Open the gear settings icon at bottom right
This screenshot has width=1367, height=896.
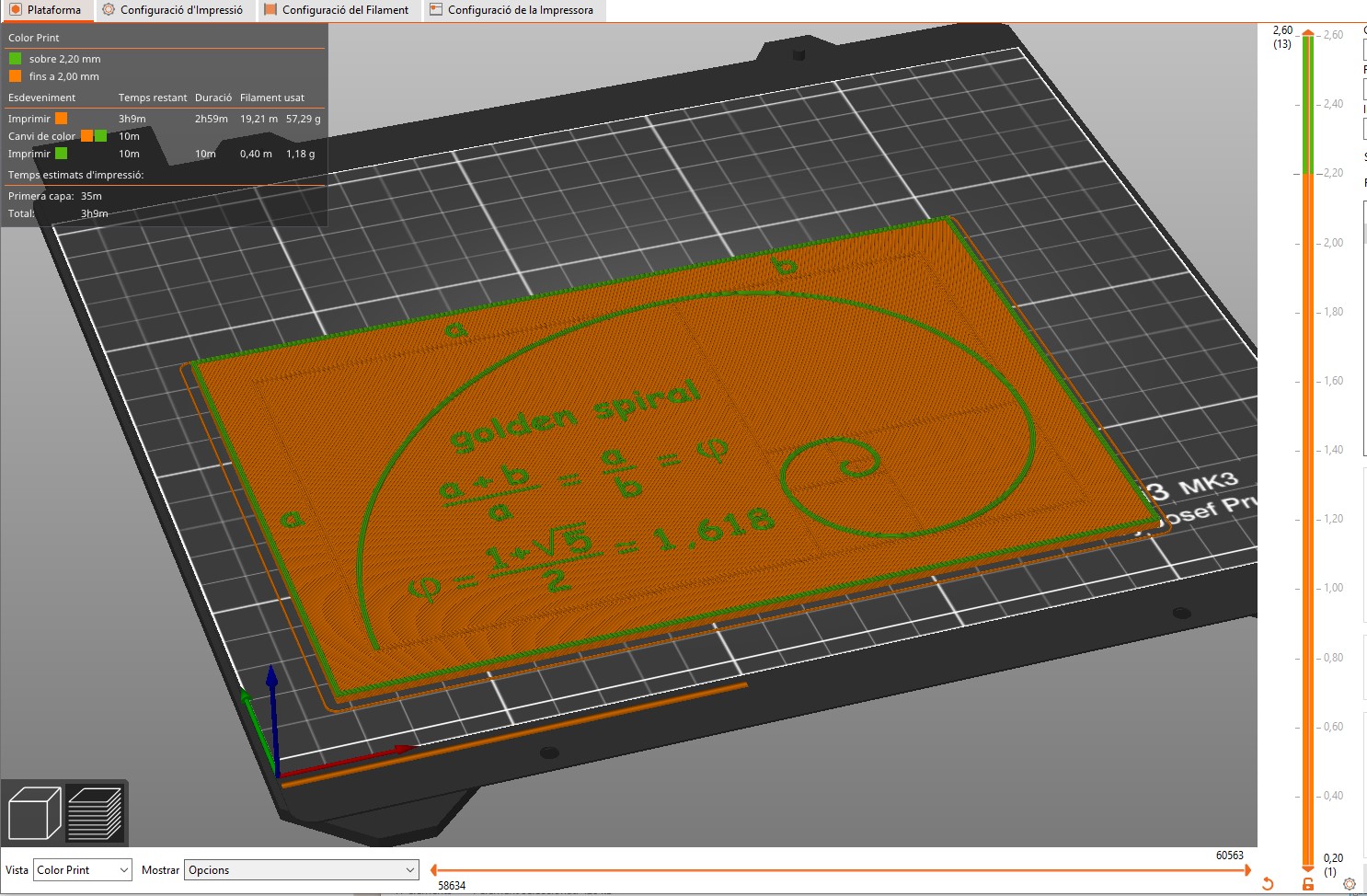pyautogui.click(x=1348, y=884)
